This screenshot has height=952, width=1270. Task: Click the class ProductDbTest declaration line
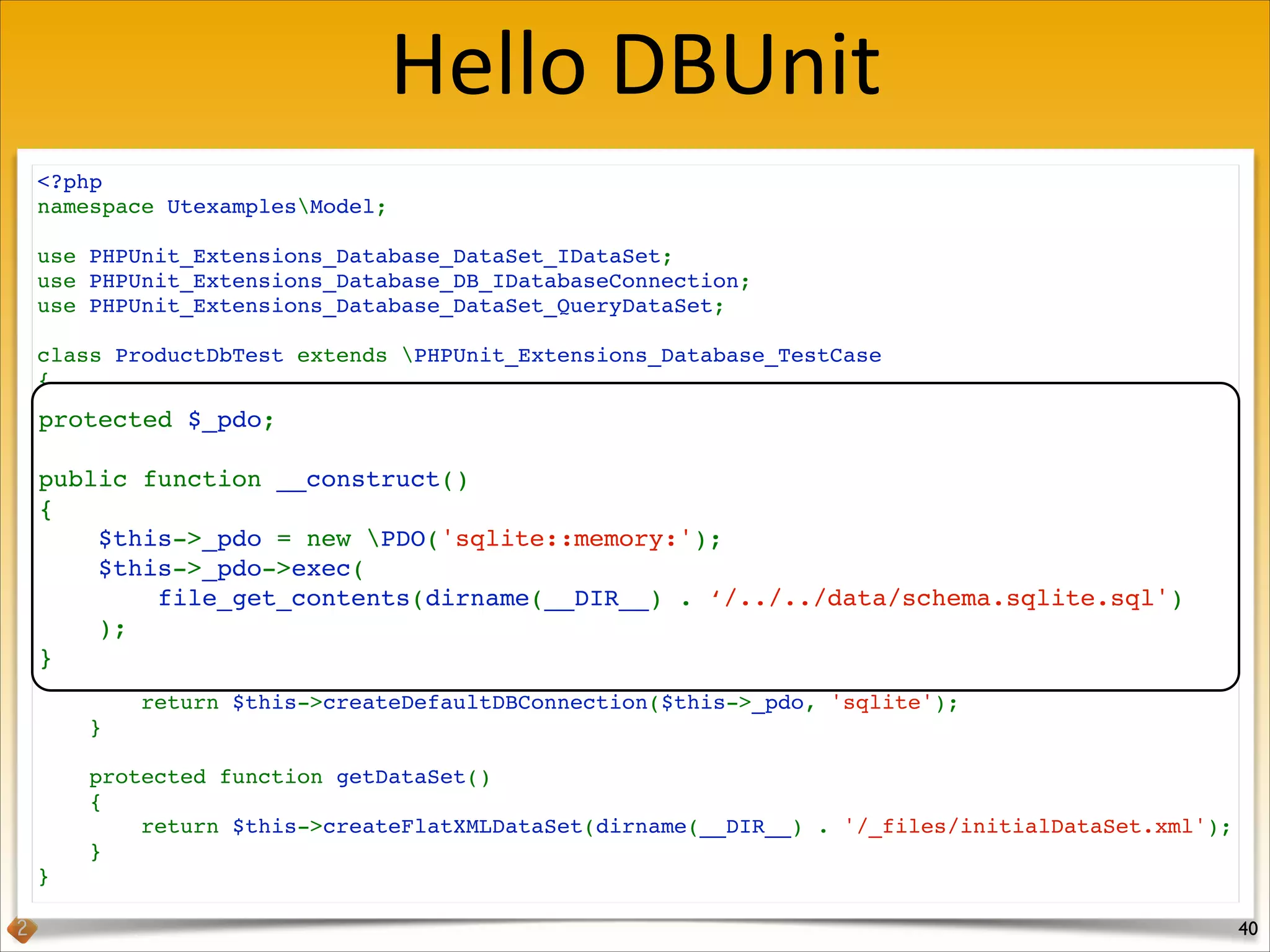[x=459, y=355]
